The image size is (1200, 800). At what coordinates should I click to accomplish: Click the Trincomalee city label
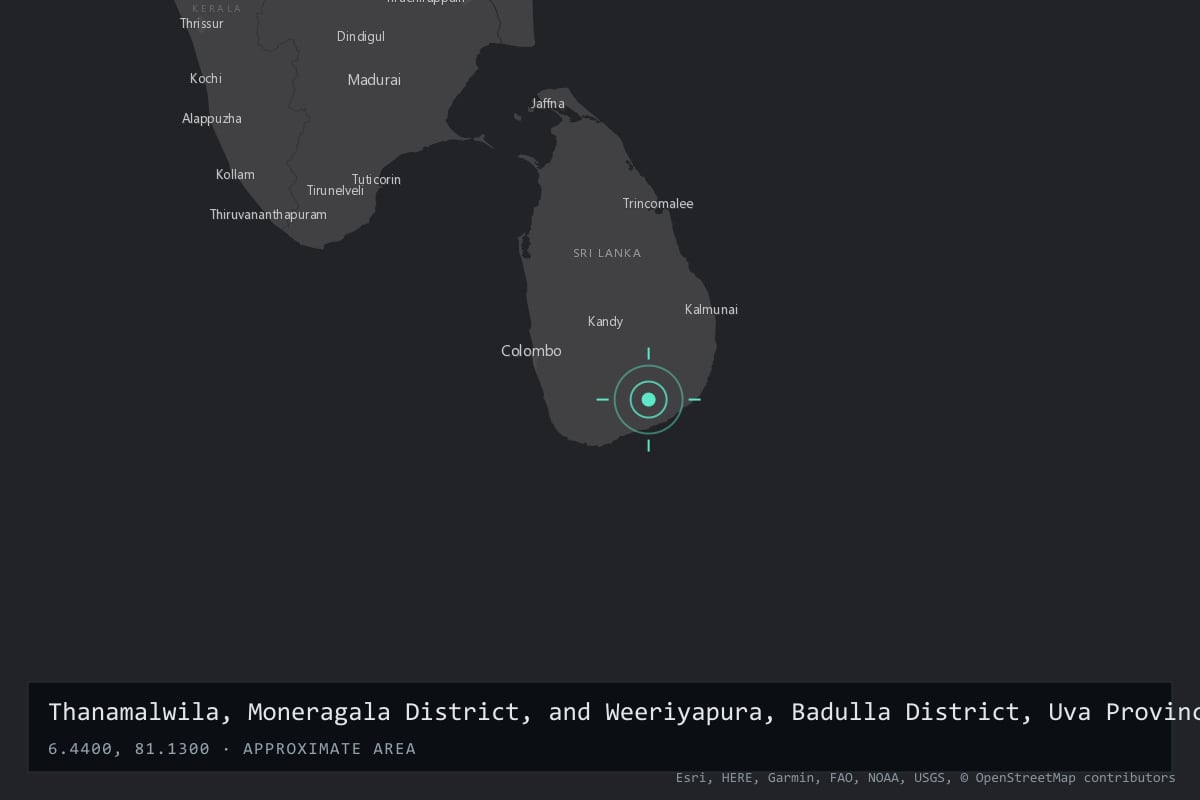point(658,203)
